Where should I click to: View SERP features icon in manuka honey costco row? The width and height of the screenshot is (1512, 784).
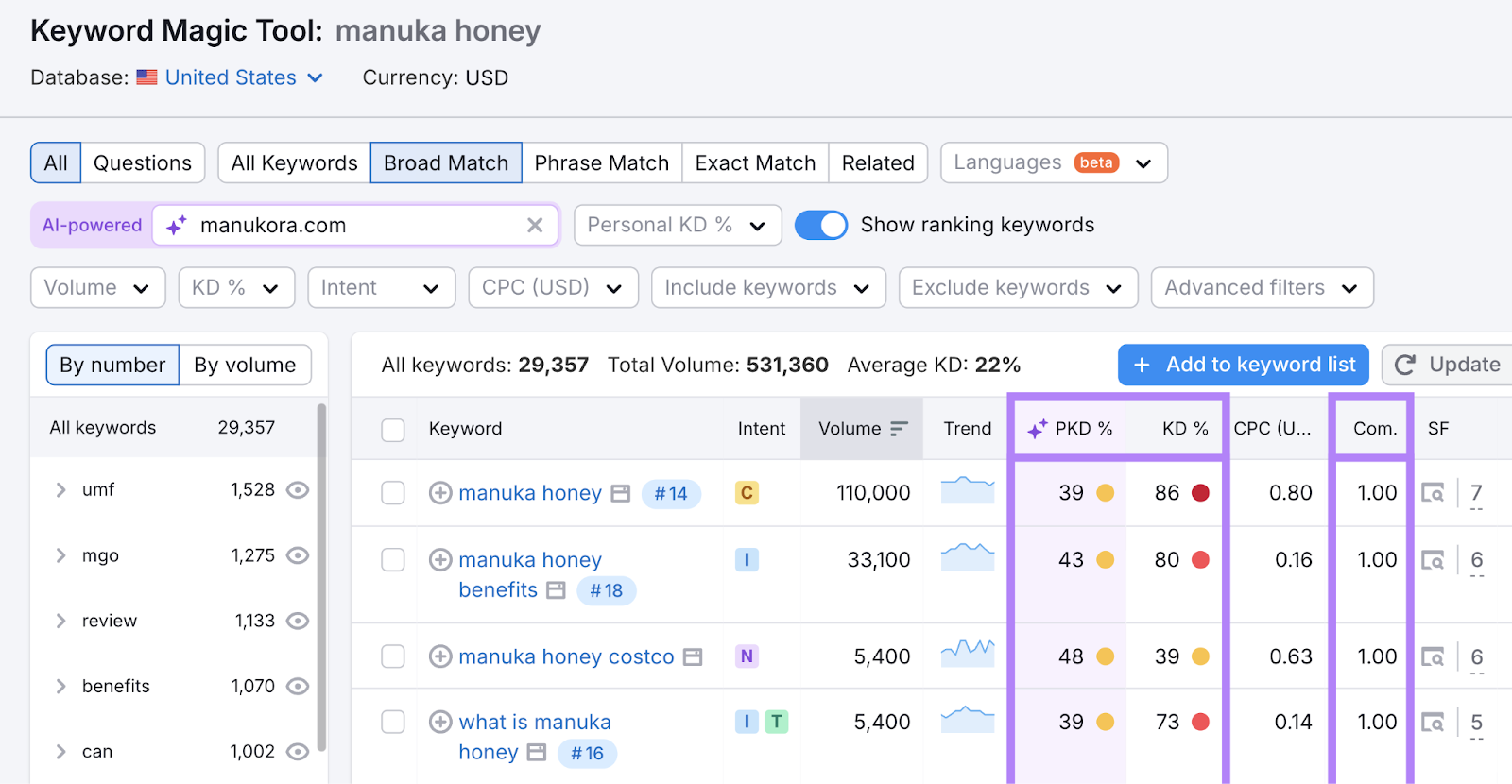pyautogui.click(x=1433, y=656)
